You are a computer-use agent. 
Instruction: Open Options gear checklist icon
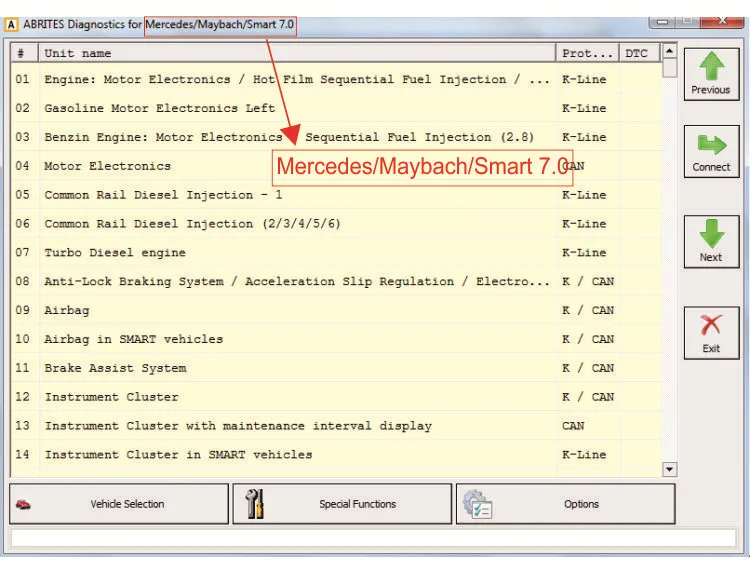[x=477, y=504]
